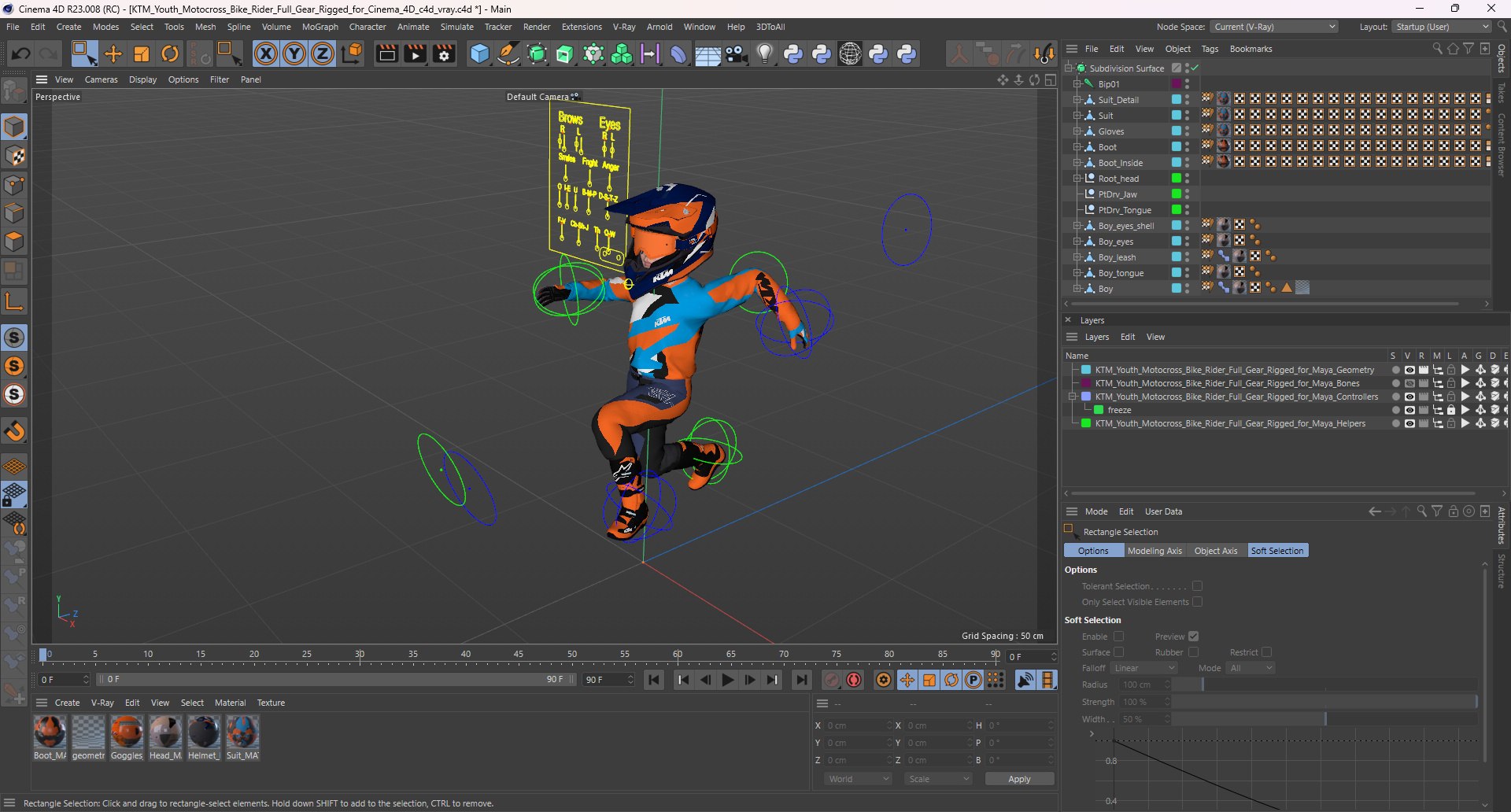Open Material manager Create menu
The height and width of the screenshot is (812, 1511).
(67, 703)
